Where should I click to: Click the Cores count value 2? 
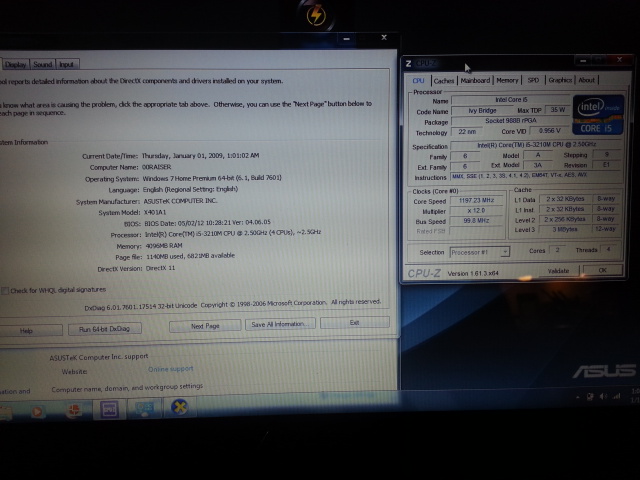tap(557, 250)
